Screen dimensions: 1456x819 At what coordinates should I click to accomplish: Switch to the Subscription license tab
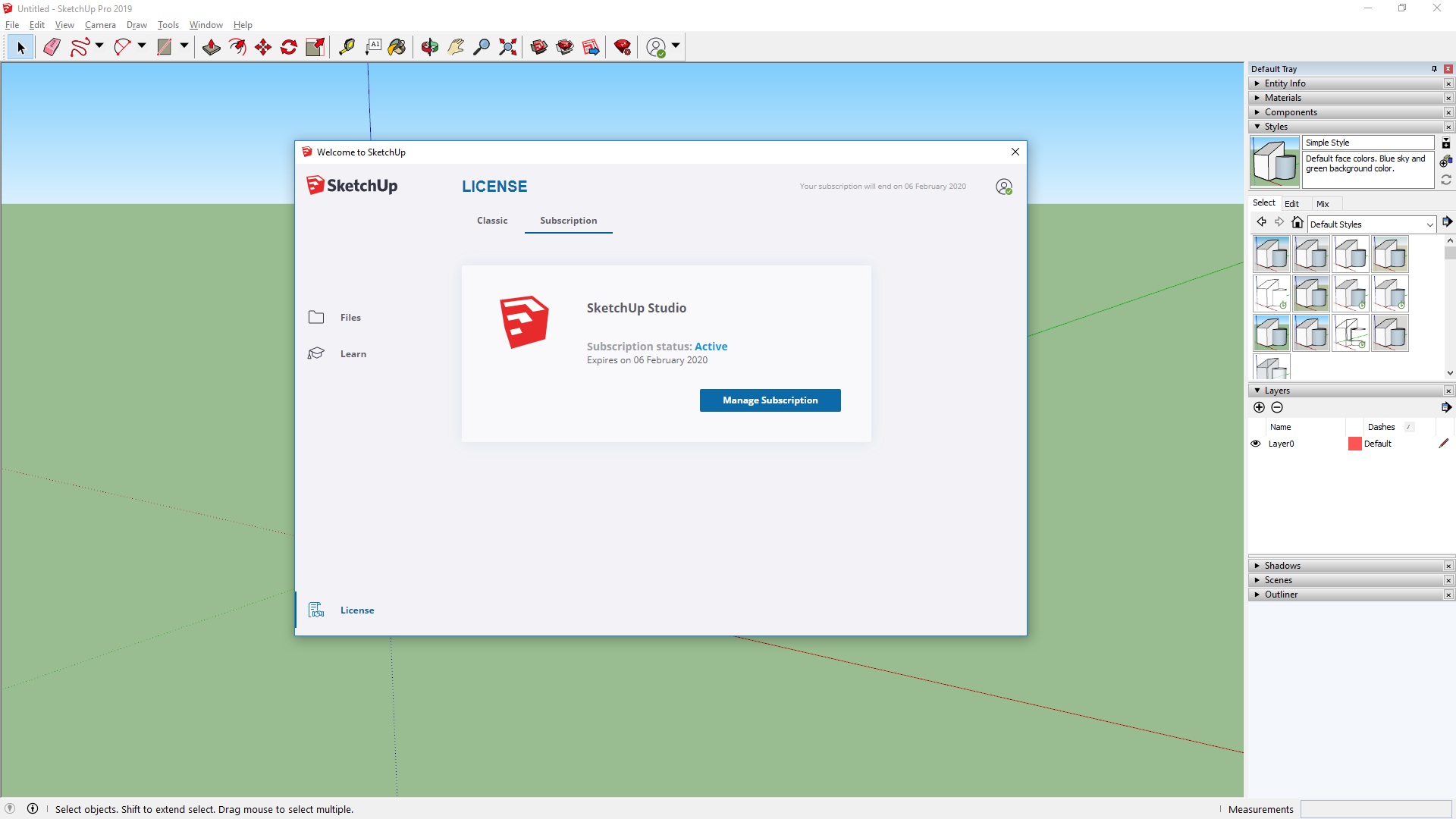coord(569,221)
